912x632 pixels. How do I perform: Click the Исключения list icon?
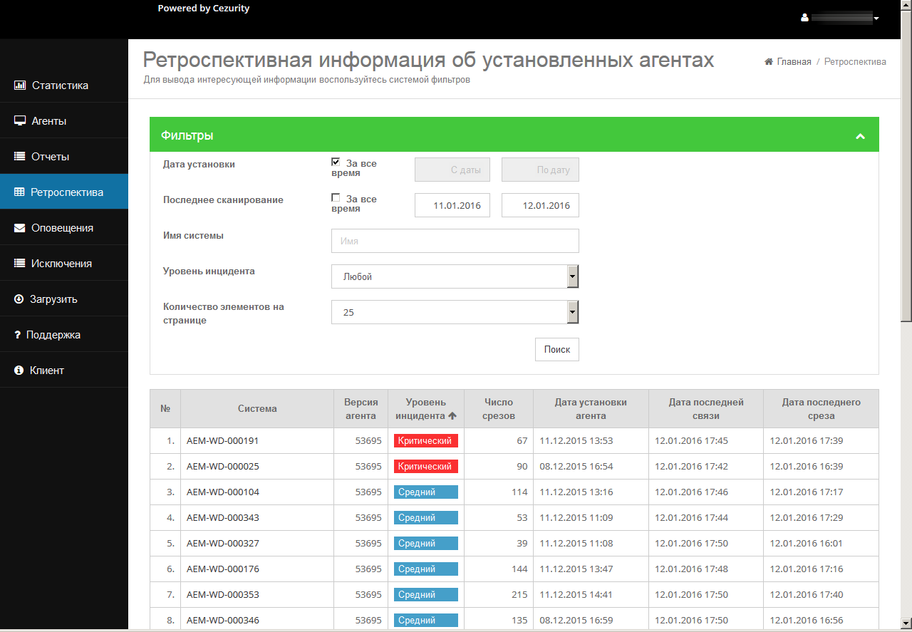tap(20, 263)
